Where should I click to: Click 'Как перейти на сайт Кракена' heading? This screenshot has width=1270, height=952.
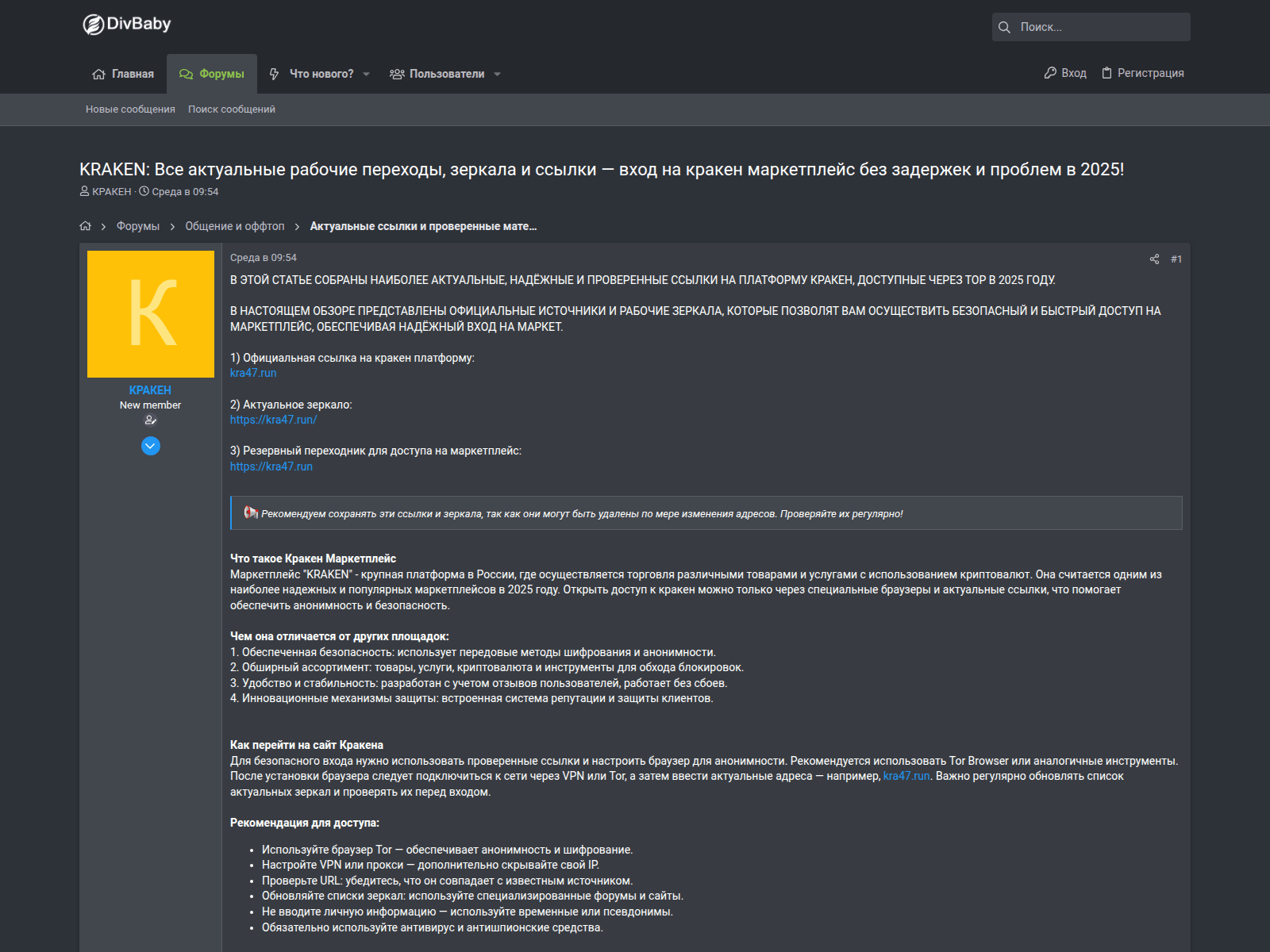pos(306,745)
